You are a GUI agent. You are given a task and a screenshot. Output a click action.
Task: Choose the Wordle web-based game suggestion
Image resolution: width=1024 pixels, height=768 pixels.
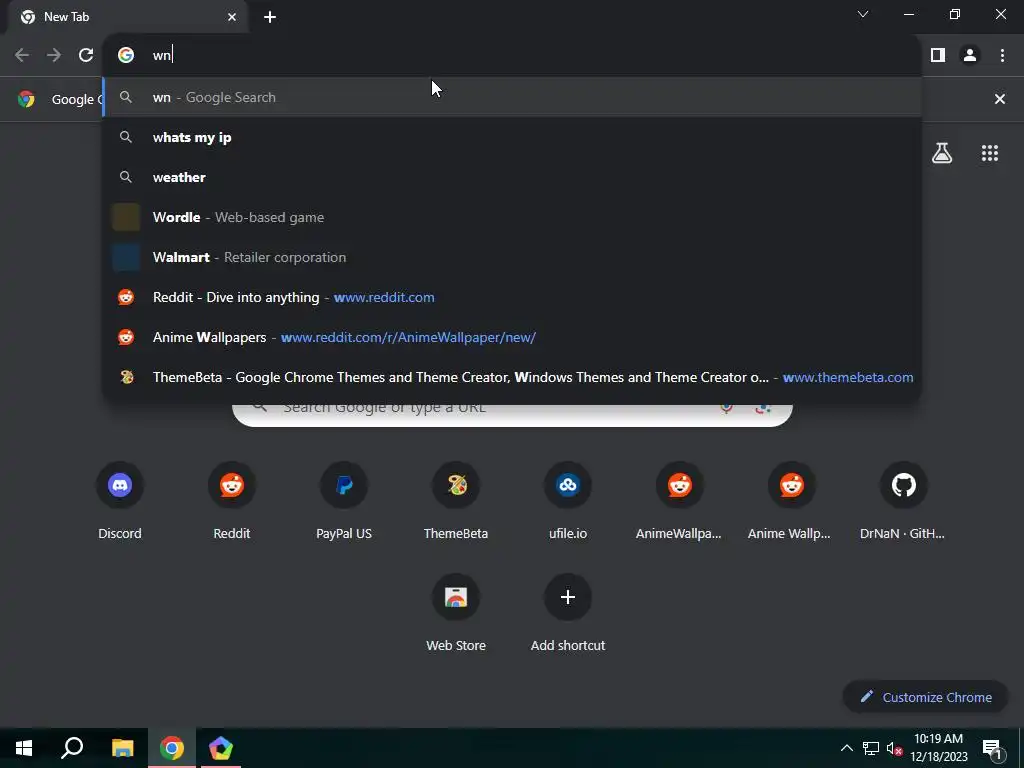click(x=512, y=217)
